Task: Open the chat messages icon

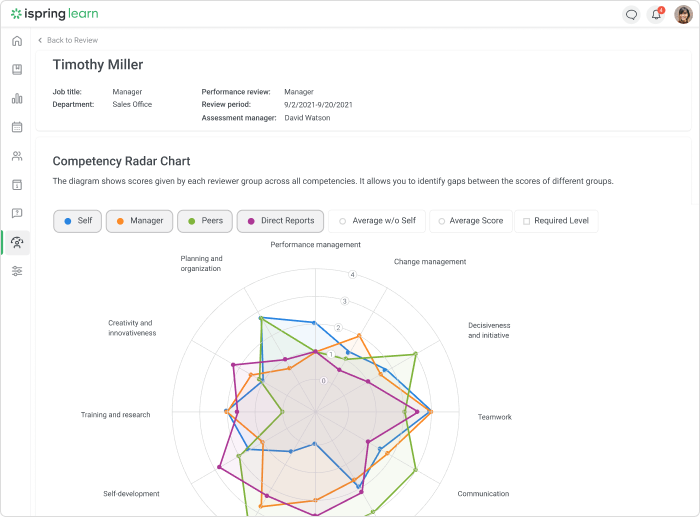Action: [631, 14]
